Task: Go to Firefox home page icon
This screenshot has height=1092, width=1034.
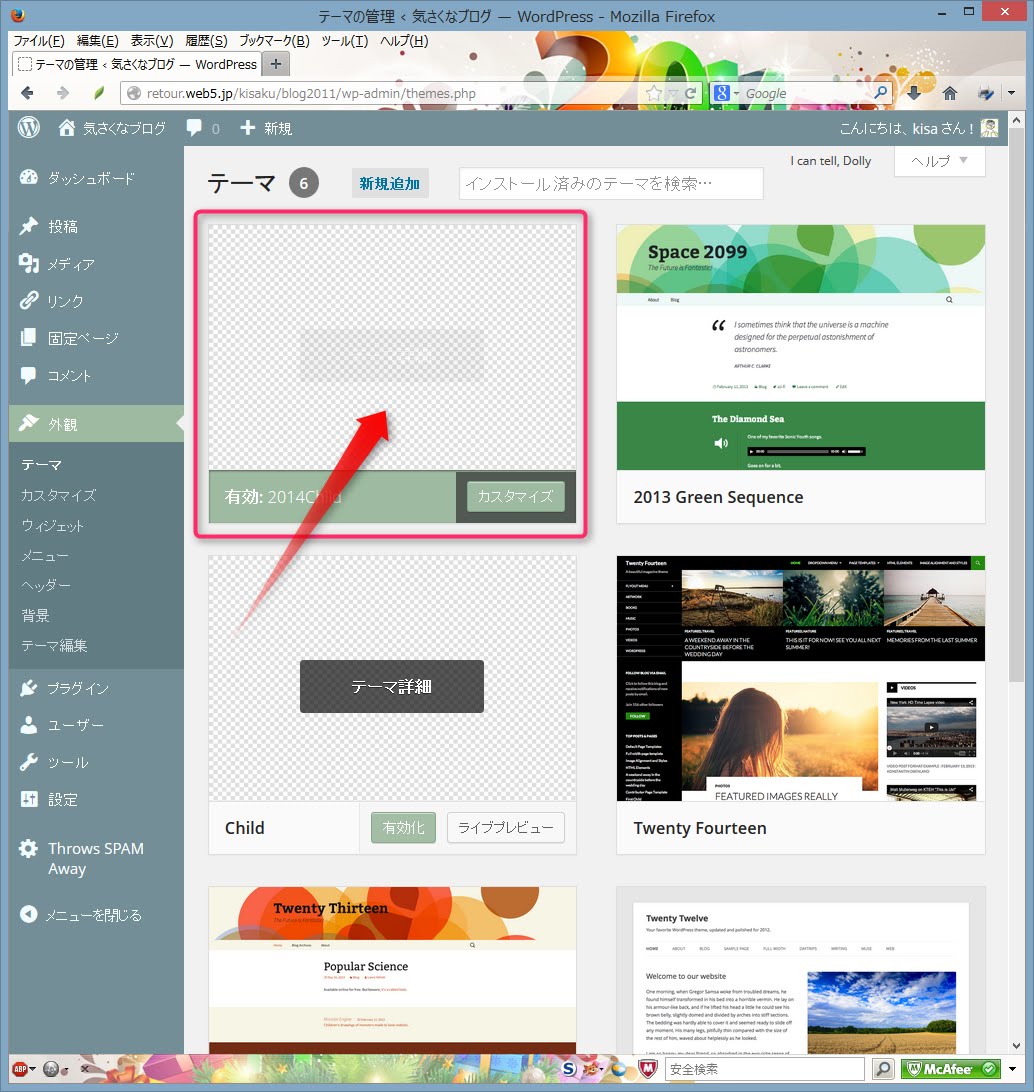Action: 950,93
